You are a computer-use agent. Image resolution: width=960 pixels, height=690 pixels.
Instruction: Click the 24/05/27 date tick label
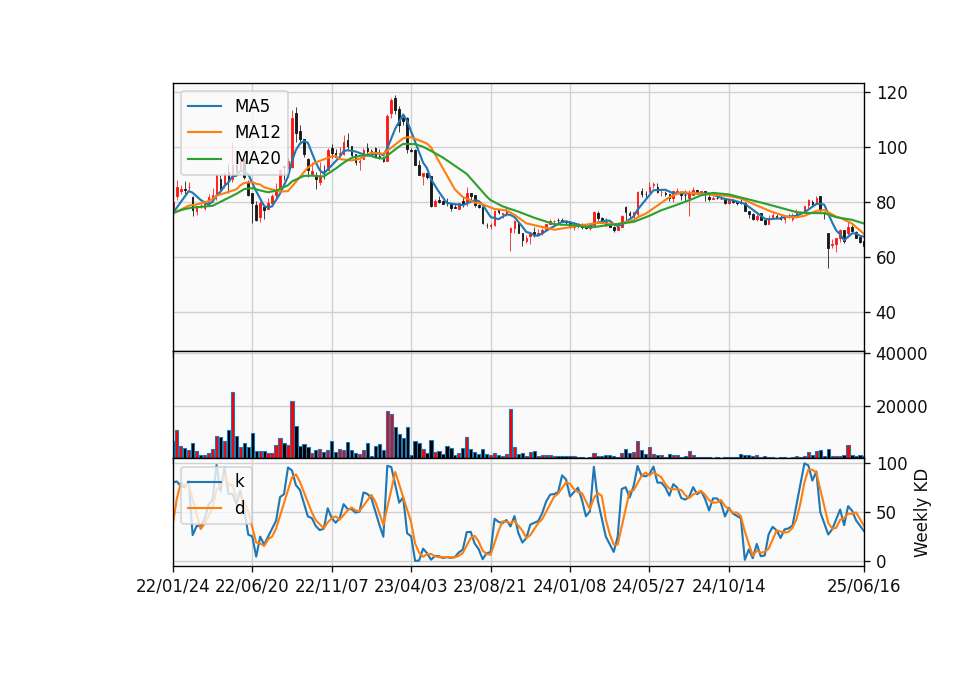pos(649,587)
